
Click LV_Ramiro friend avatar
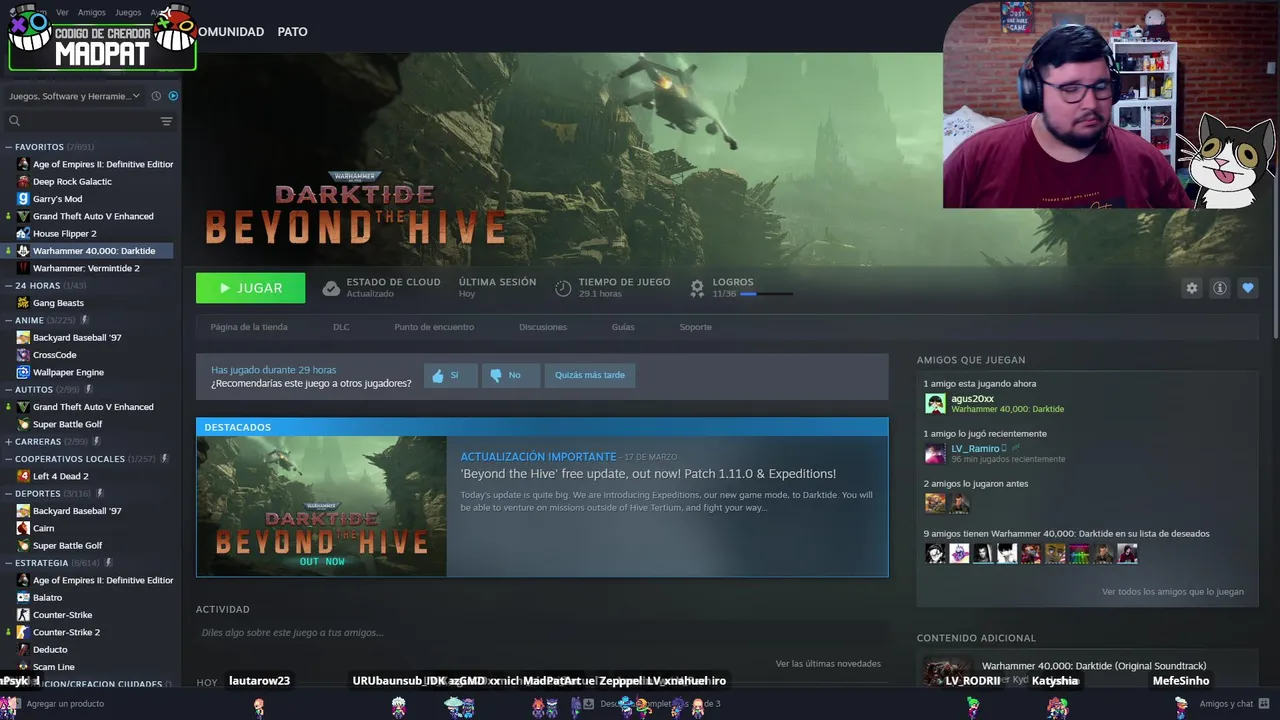pyautogui.click(x=935, y=453)
